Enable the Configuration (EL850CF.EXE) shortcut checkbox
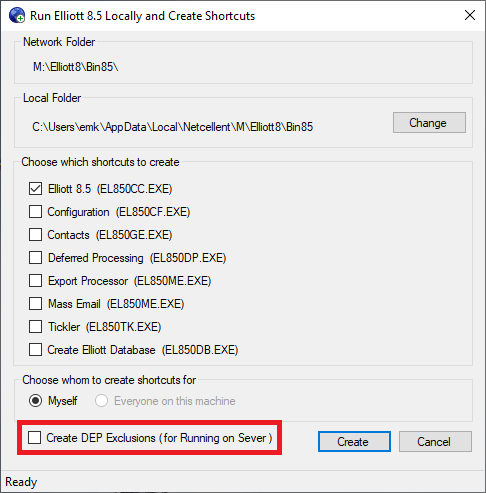The height and width of the screenshot is (493, 486). tap(35, 212)
